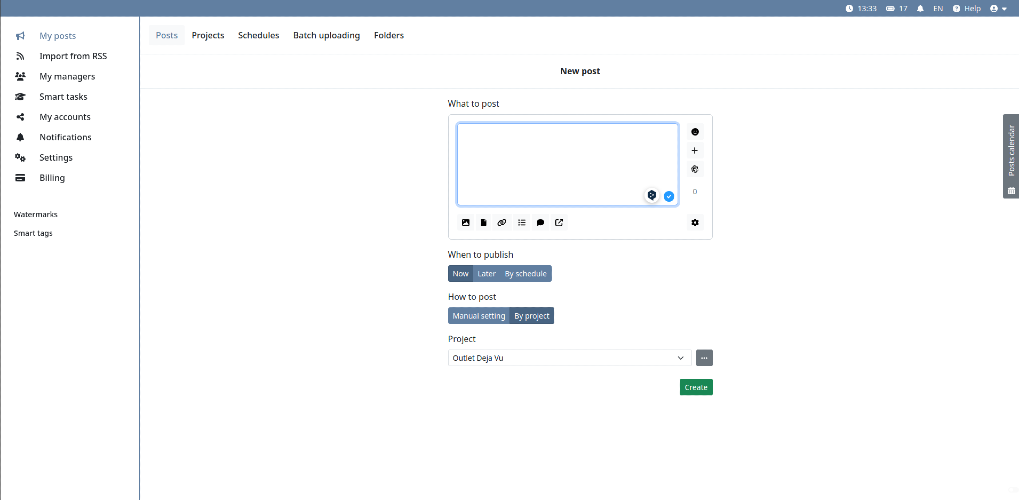The width and height of the screenshot is (1019, 500).
Task: Click the Help question mark icon
Action: tap(957, 8)
